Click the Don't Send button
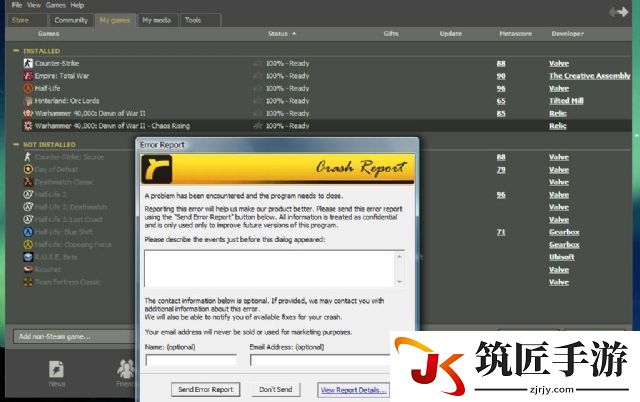640x402 pixels. coord(276,389)
